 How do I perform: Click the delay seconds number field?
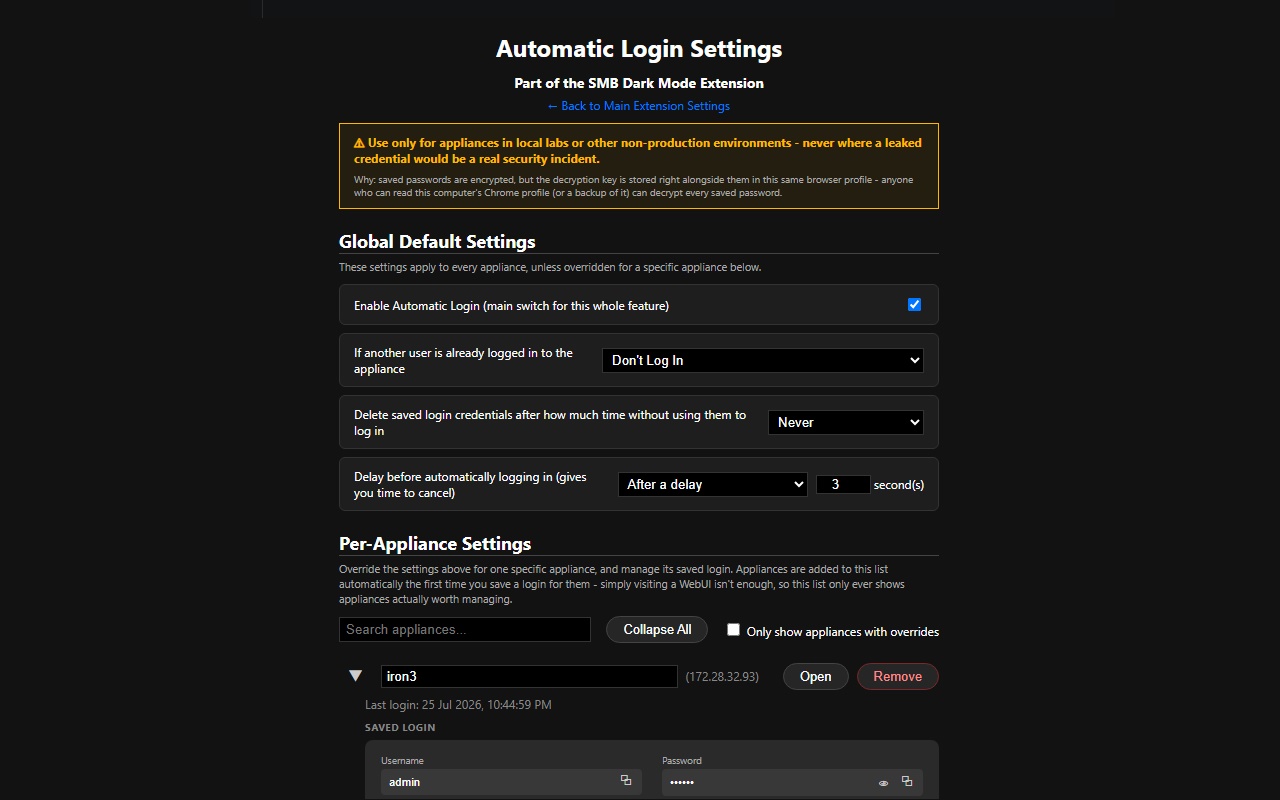[843, 484]
